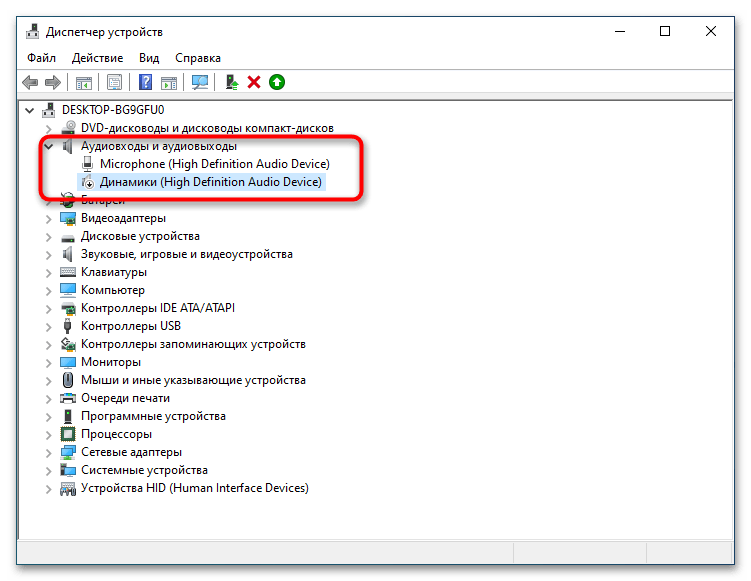Click the HID devices category icon
The height and width of the screenshot is (581, 751).
[x=68, y=488]
